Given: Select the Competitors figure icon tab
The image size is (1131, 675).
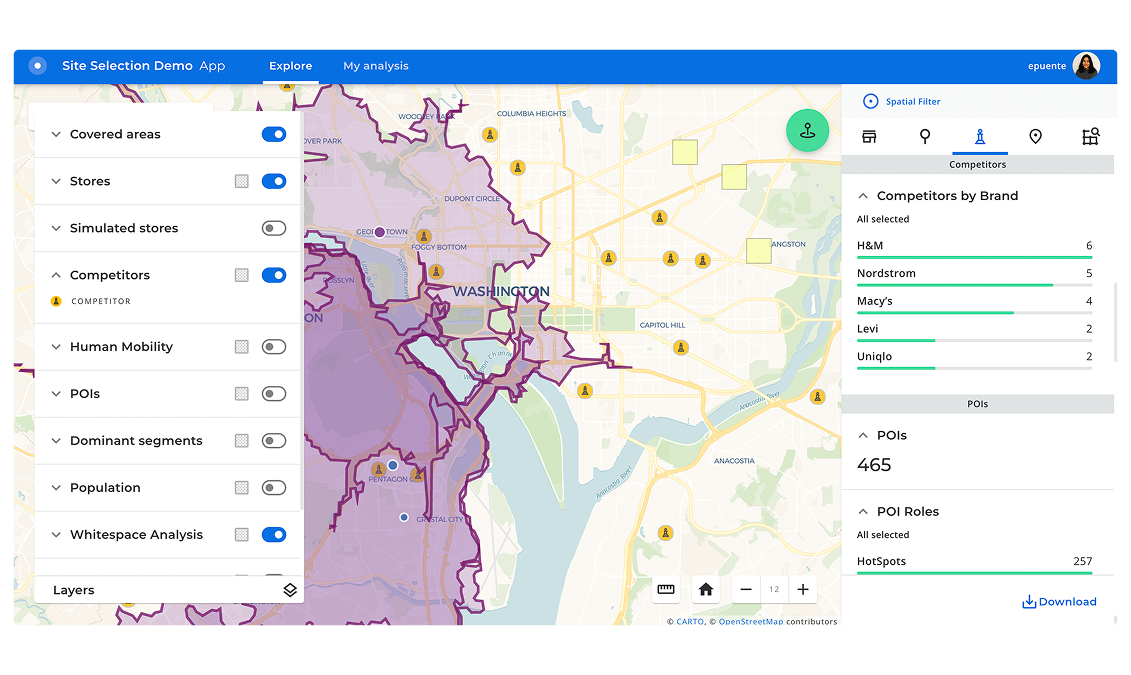Looking at the screenshot, I should pyautogui.click(x=979, y=136).
